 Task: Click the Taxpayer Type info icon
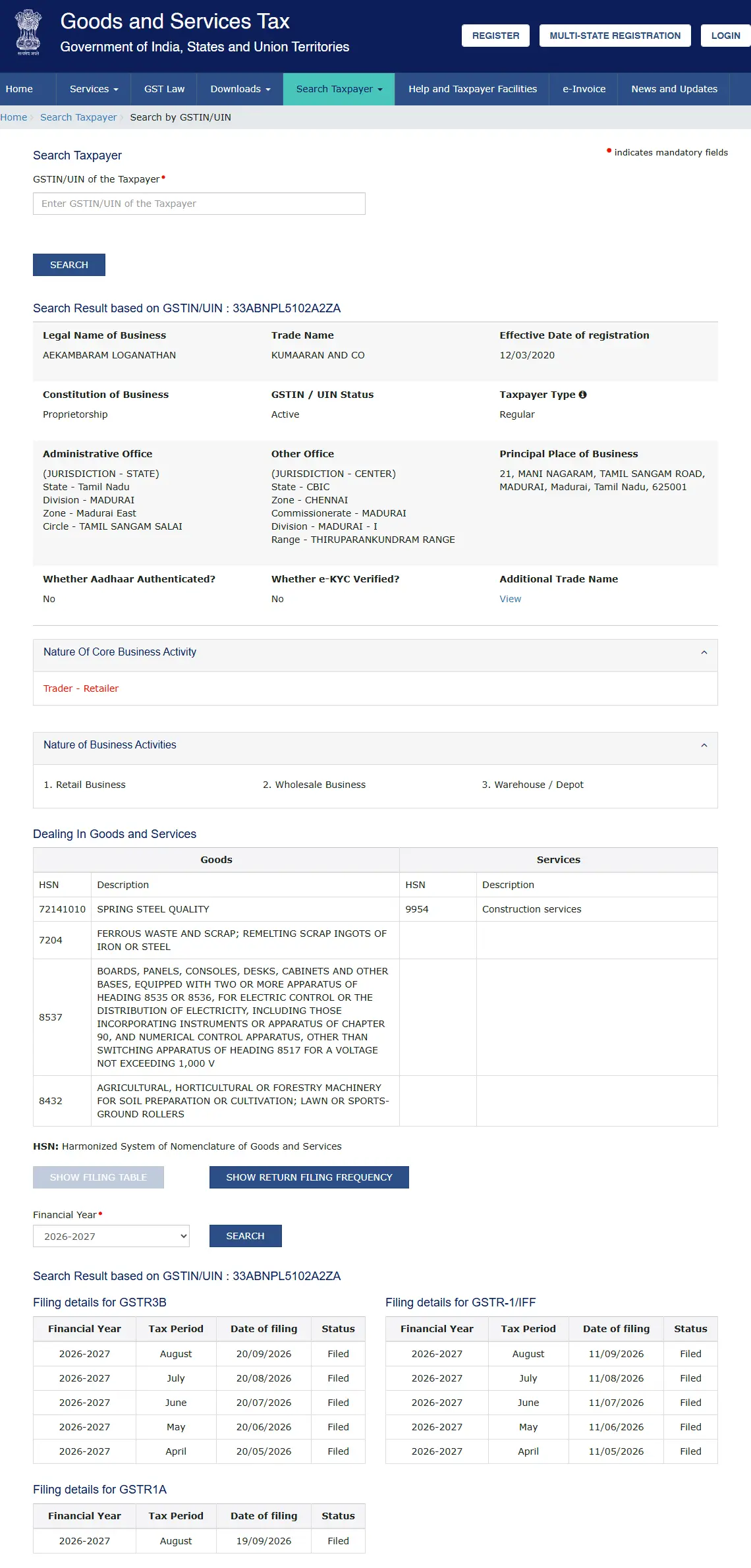click(x=582, y=395)
